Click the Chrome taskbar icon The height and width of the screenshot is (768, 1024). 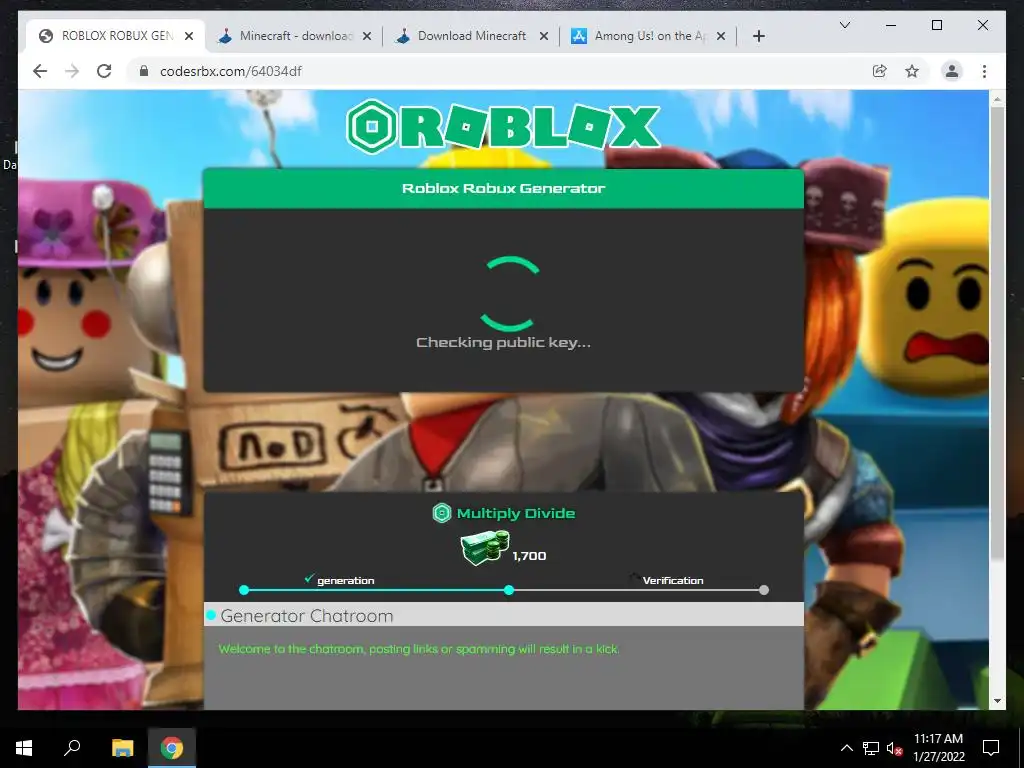(x=172, y=748)
